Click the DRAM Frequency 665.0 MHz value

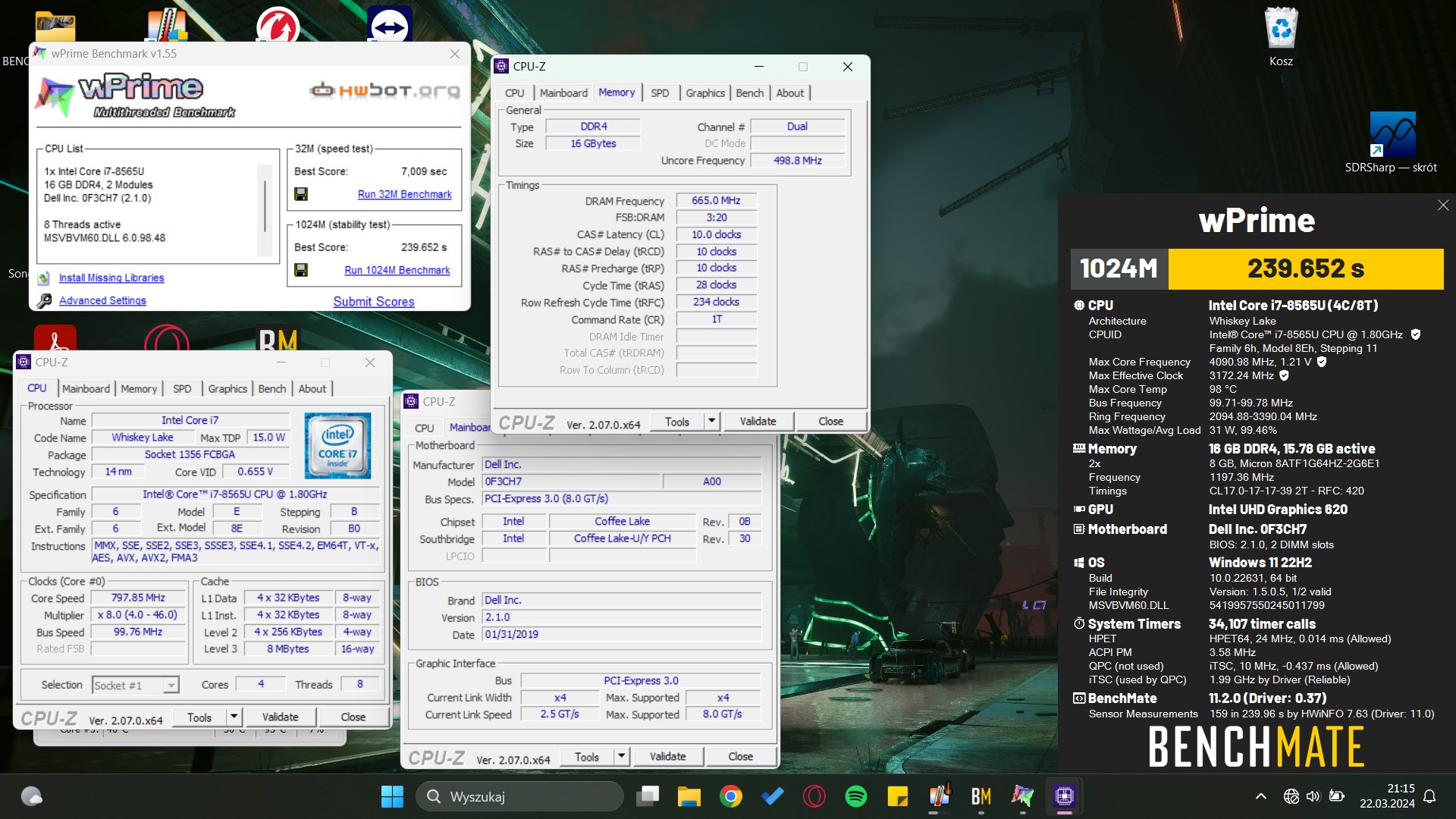[716, 201]
